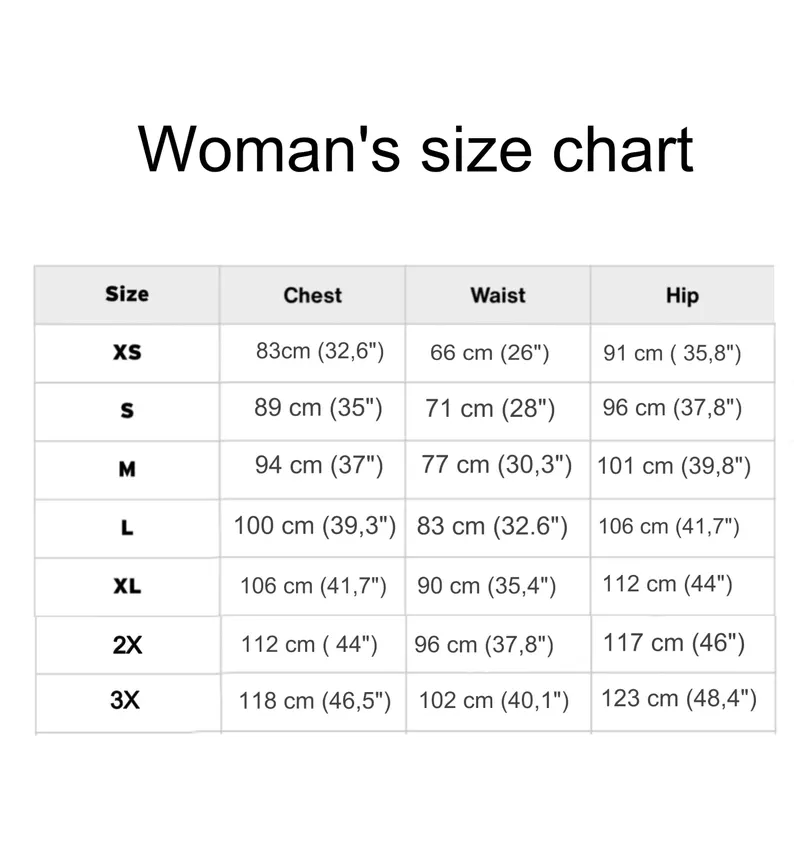The image size is (794, 853).
Task: Select the XS hip value 91 cm
Action: [672, 353]
